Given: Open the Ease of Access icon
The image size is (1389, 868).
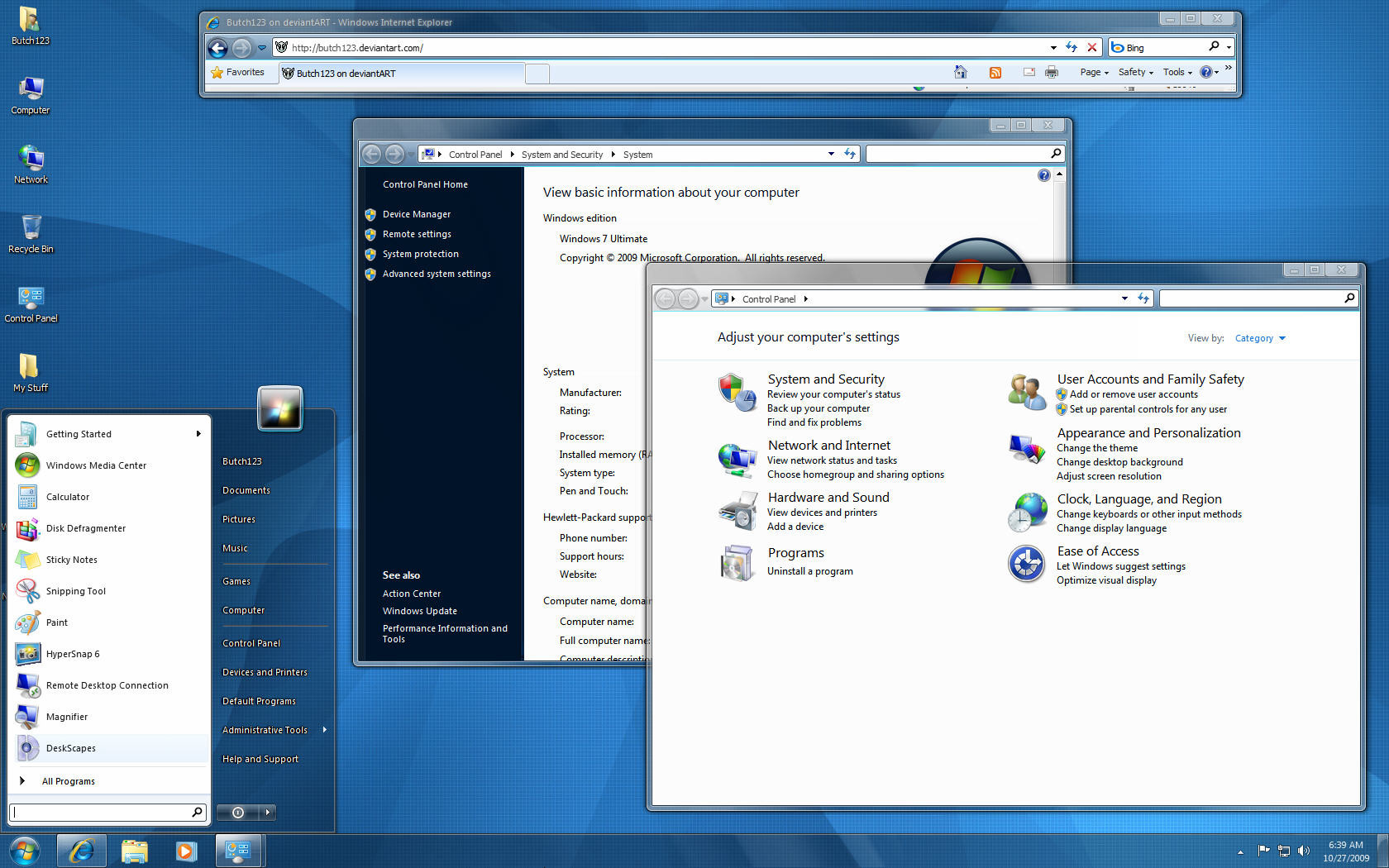Looking at the screenshot, I should (x=1027, y=565).
